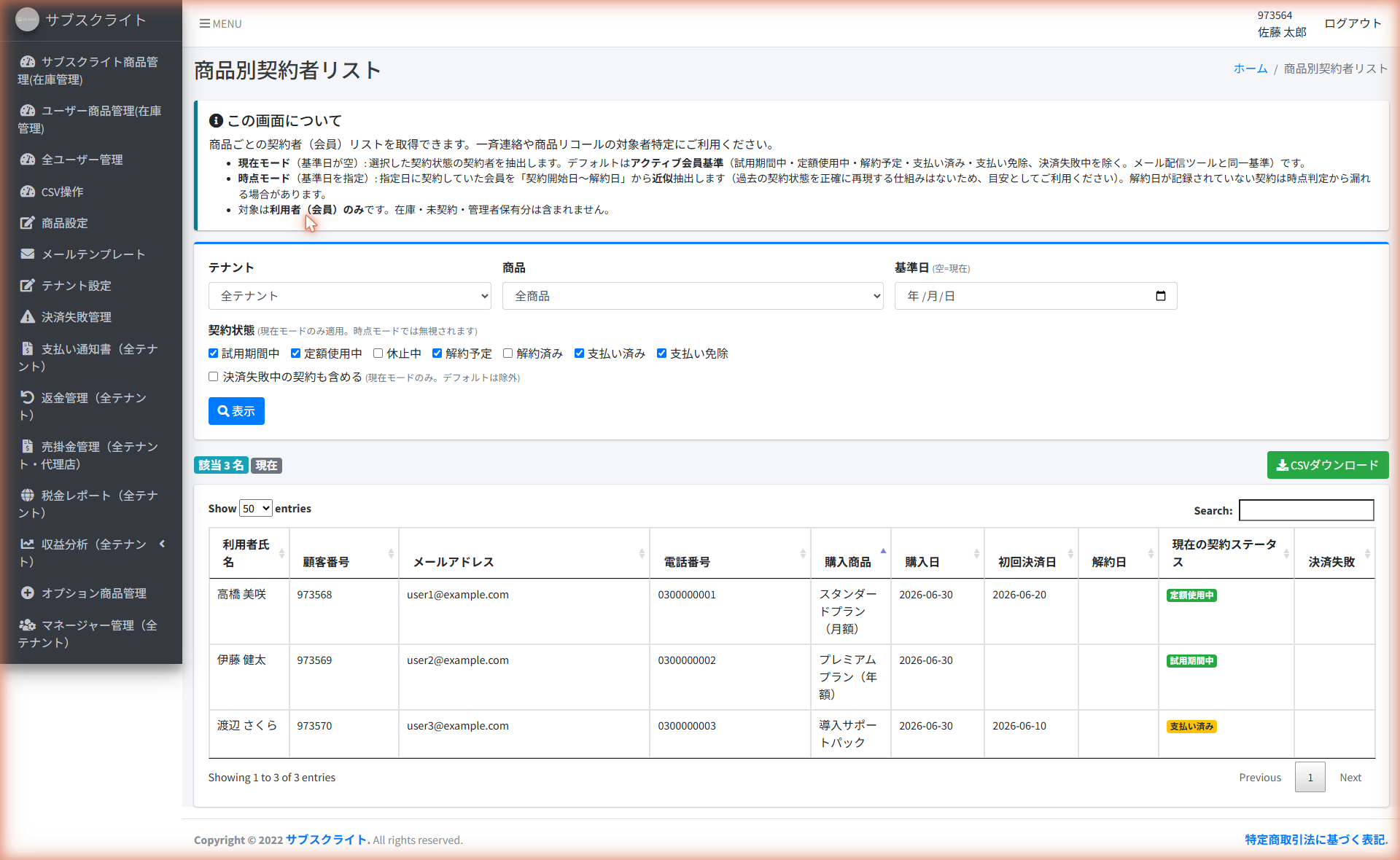This screenshot has width=1400, height=860.
Task: Toggle 支払い免除 checkbox
Action: point(662,353)
